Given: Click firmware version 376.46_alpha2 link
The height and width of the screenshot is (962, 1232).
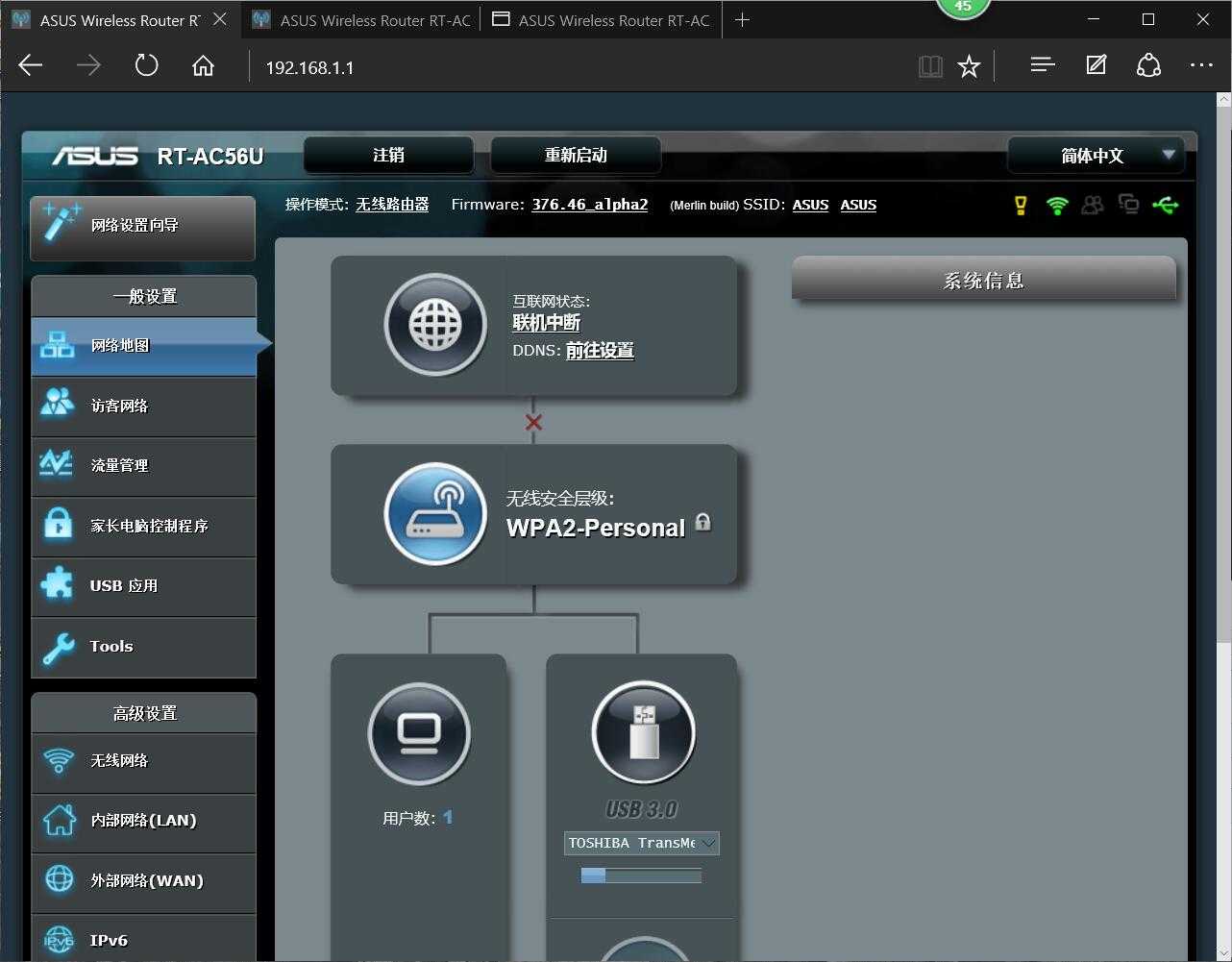Looking at the screenshot, I should 590,205.
